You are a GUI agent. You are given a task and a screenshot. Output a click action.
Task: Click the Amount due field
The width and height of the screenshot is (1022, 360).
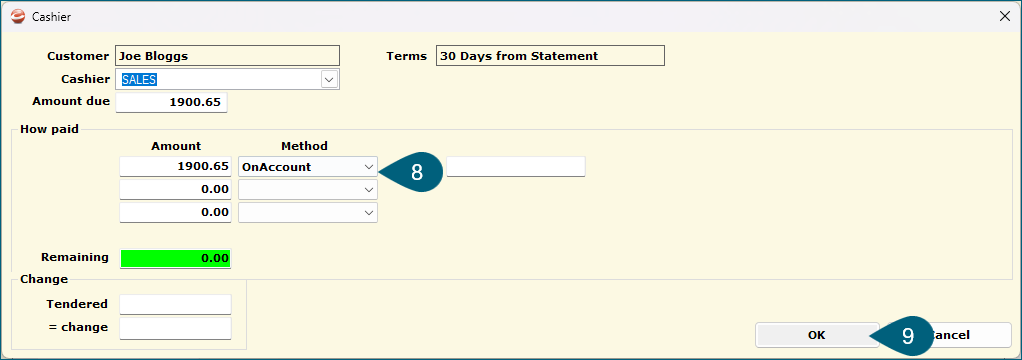point(171,102)
